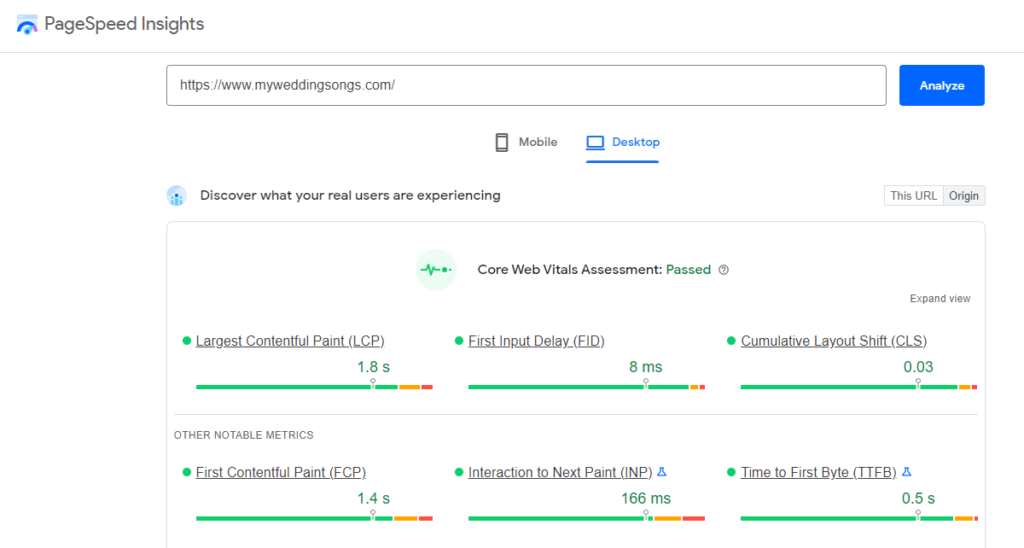Select the Origin toggle
1024x548 pixels.
tap(964, 196)
